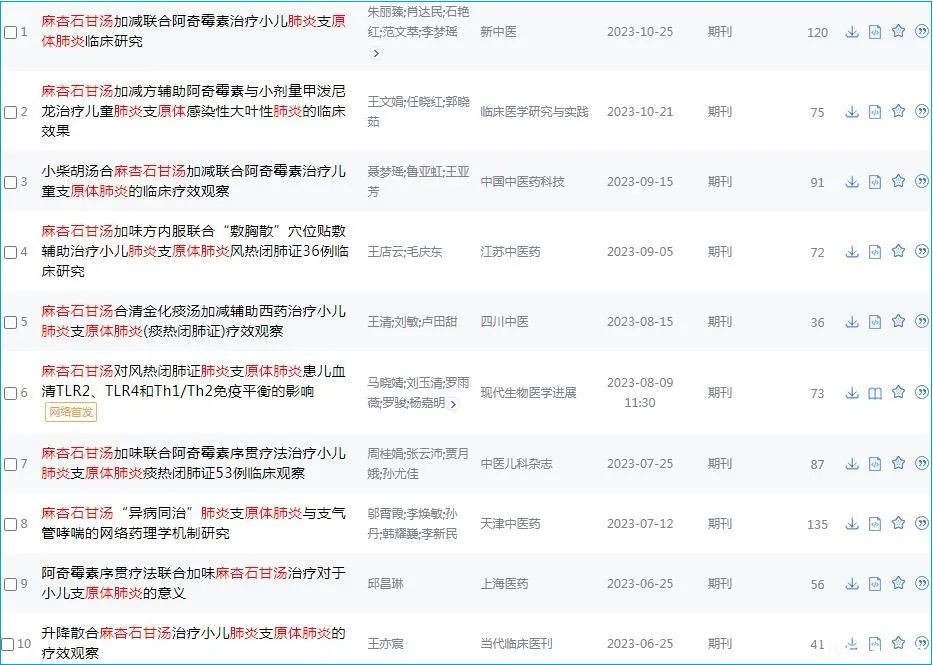Open book-reader icon for article 6 (现代生物医学进展)

875,393
